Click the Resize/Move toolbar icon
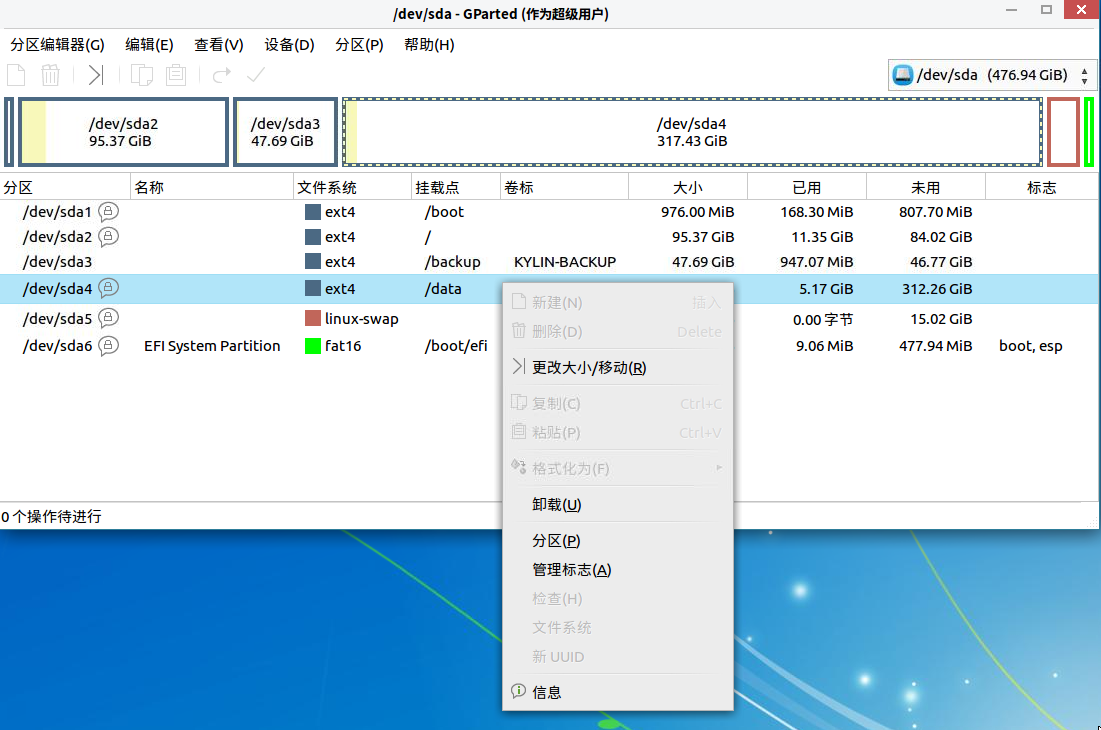Screen dimensions: 1101x730 click(95, 75)
